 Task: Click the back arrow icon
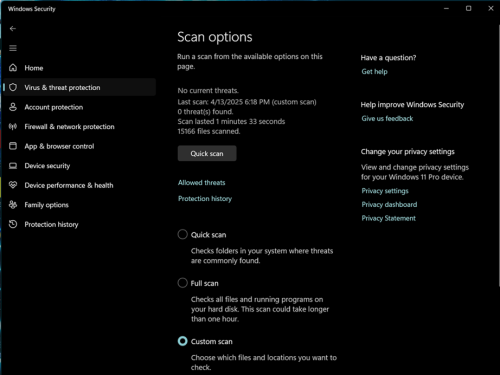point(13,29)
